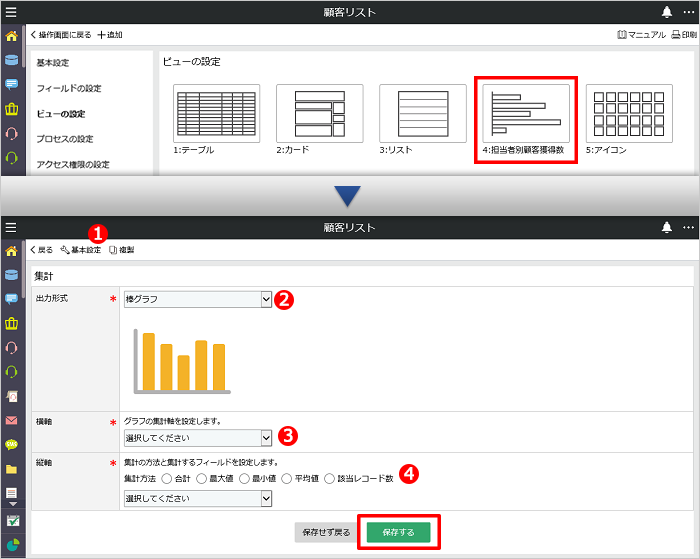Image resolution: width=700 pixels, height=559 pixels.
Task: Expand sidebar with the down arrow
Action: [13, 504]
